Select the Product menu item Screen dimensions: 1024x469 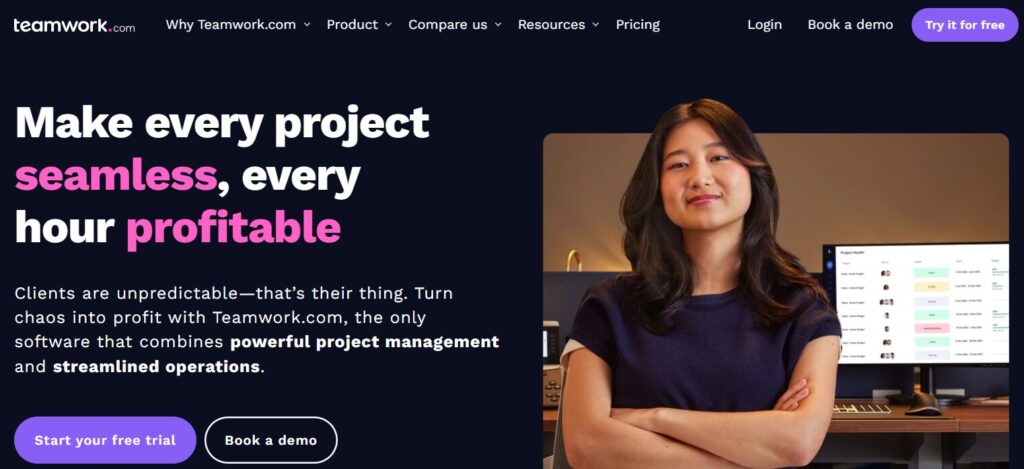coord(353,25)
